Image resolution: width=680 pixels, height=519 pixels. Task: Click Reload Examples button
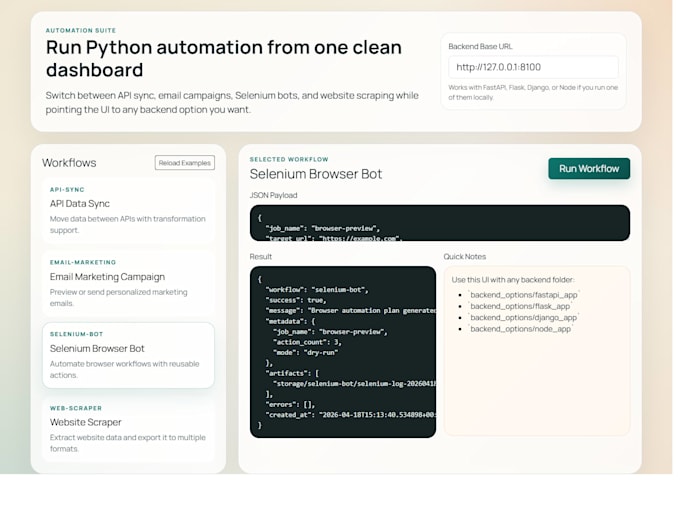(x=184, y=163)
